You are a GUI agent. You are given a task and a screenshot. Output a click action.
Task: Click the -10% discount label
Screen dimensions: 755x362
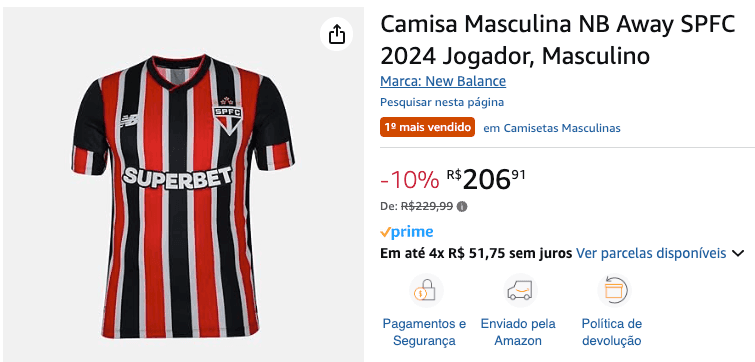[409, 180]
